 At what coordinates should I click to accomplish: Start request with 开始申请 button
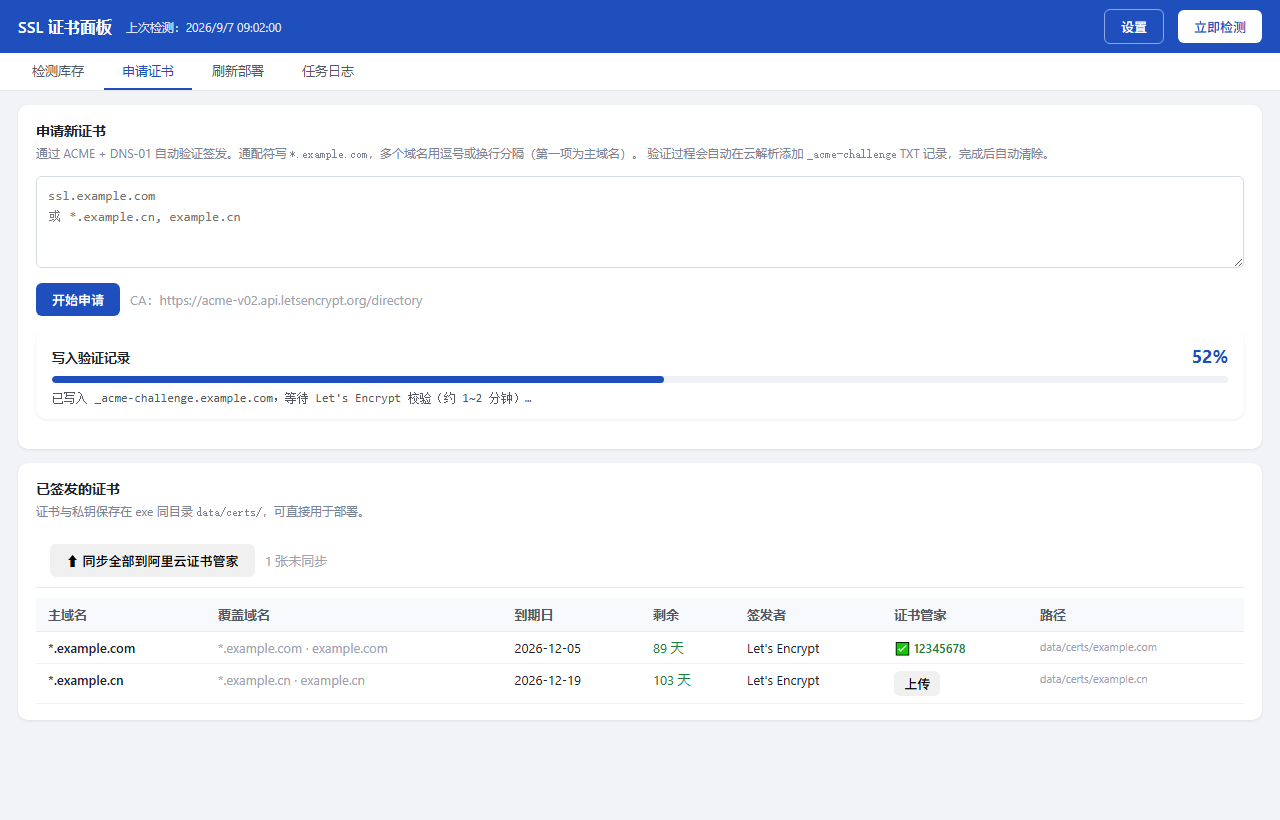coord(78,300)
